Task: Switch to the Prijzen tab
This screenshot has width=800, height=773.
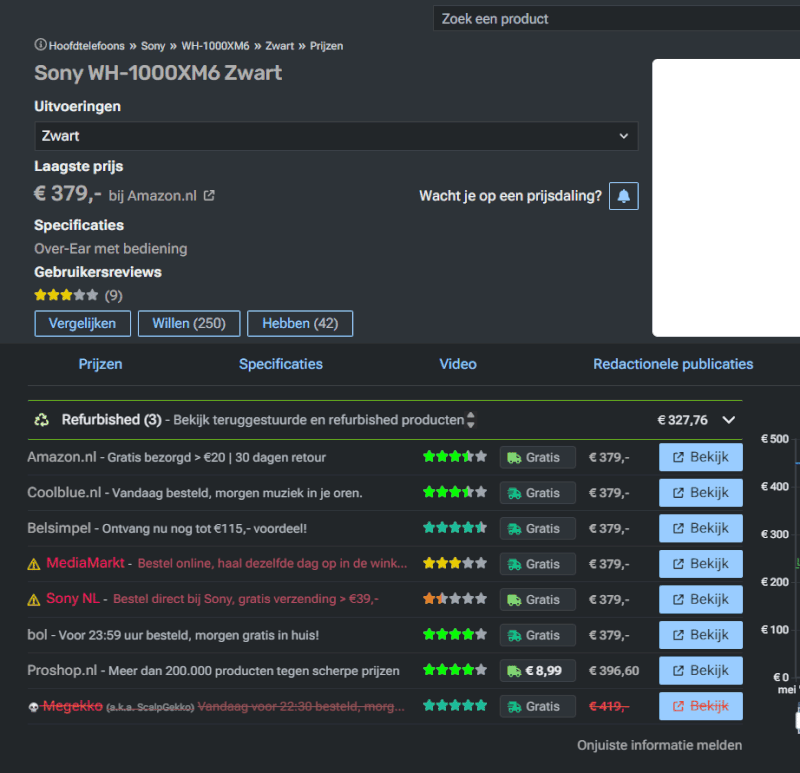Action: (x=101, y=364)
